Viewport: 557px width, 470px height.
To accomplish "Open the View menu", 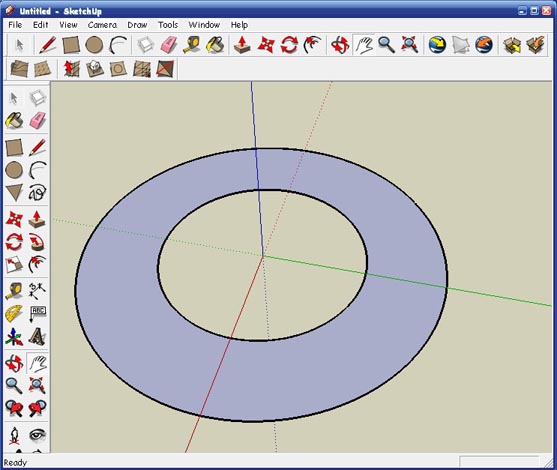I will (68, 25).
